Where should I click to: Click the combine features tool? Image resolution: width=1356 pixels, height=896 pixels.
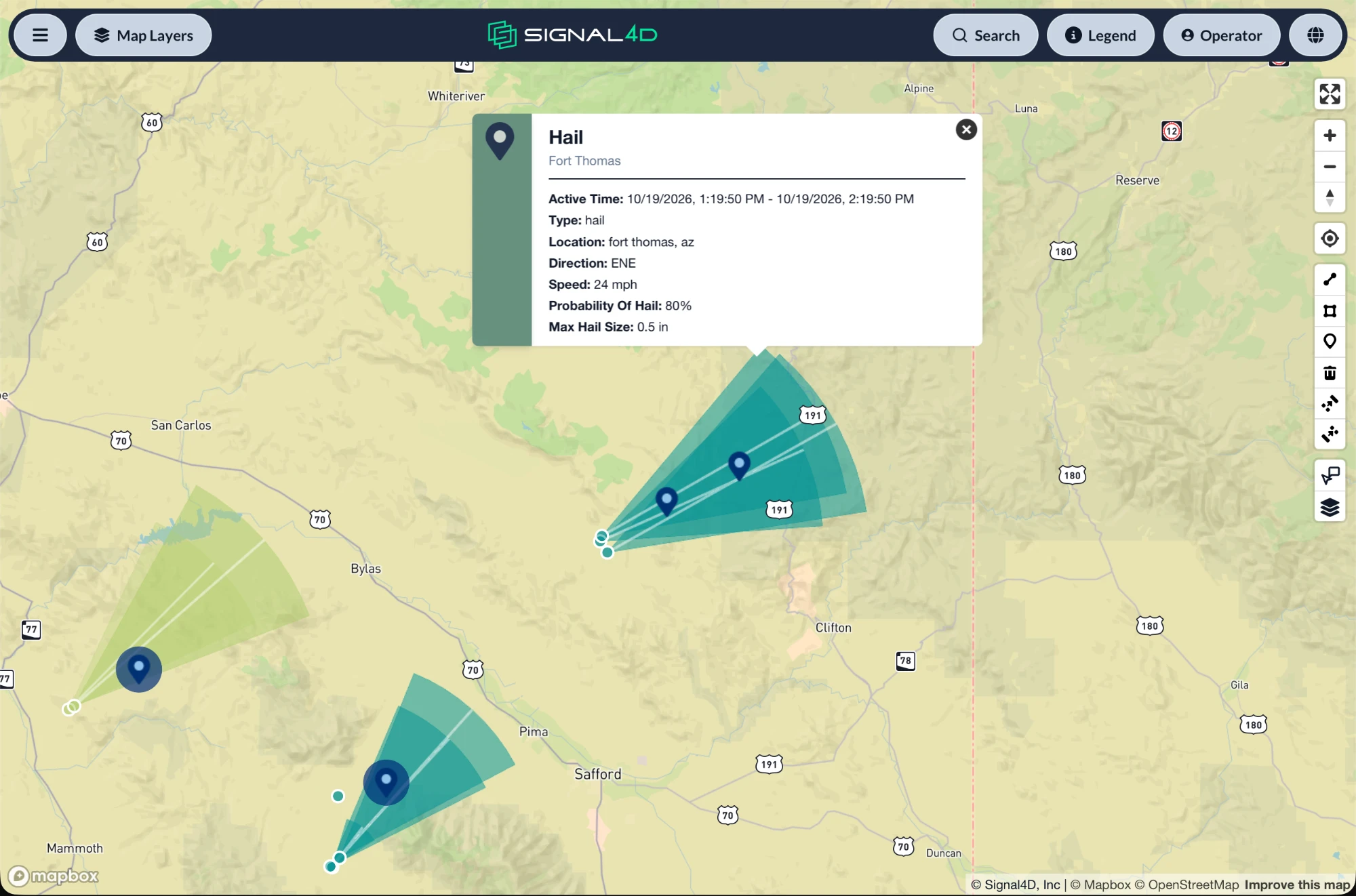coord(1330,404)
